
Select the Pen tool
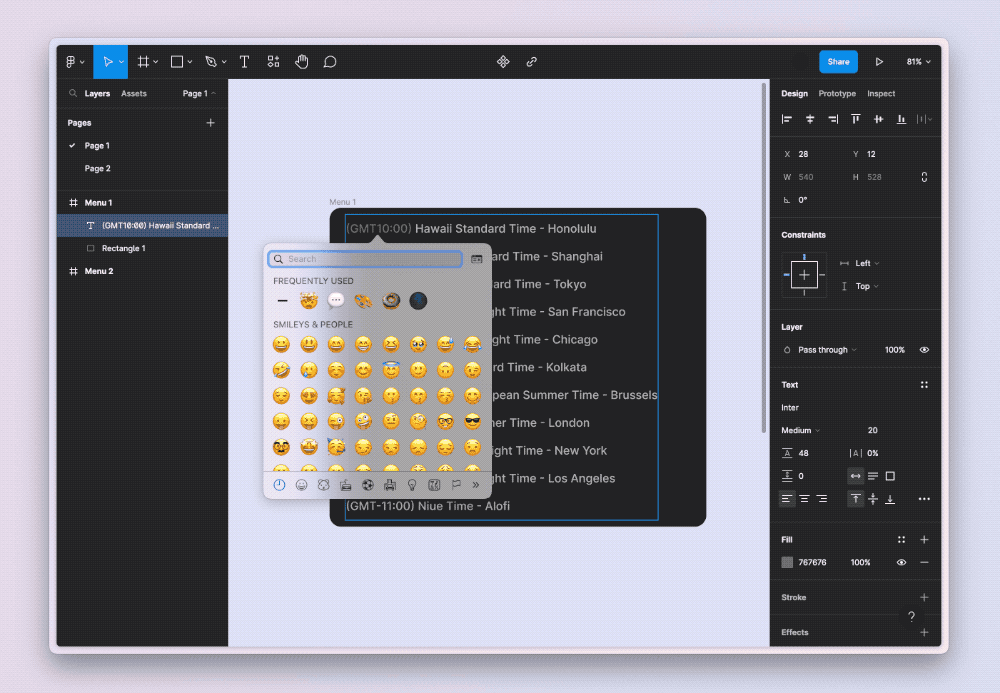(211, 62)
